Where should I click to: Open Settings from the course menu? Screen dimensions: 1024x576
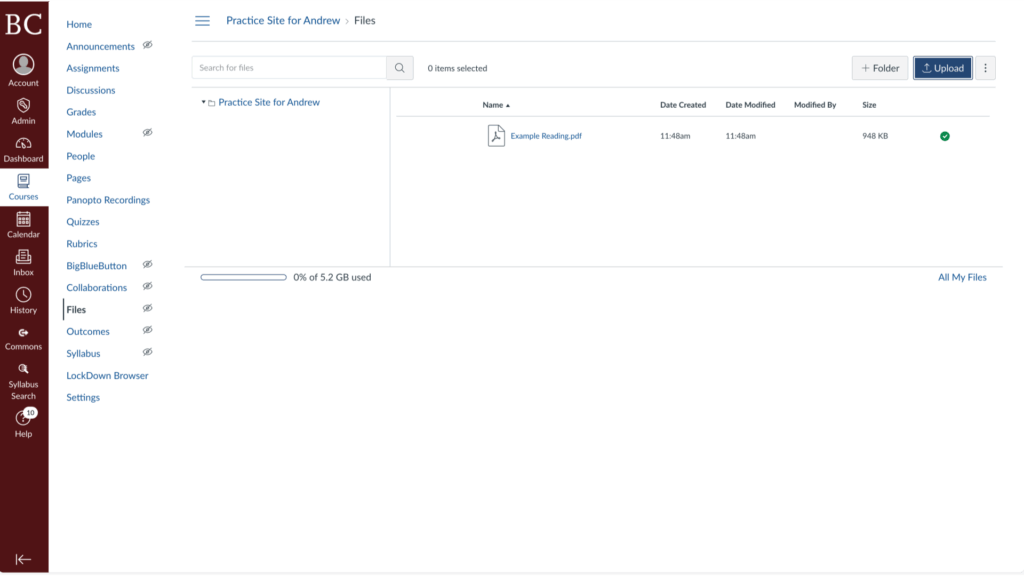(x=83, y=397)
